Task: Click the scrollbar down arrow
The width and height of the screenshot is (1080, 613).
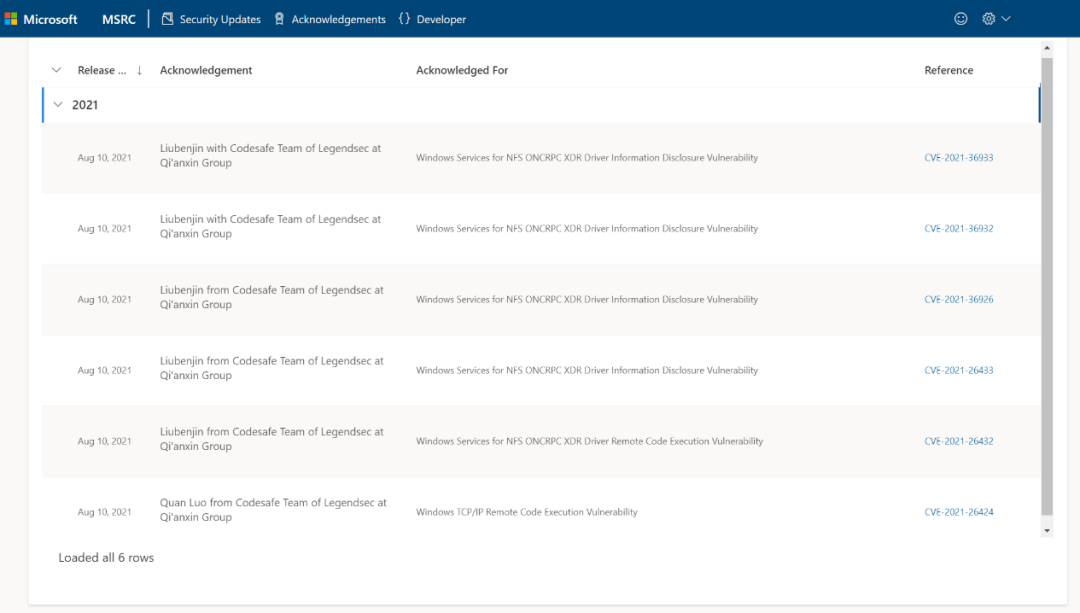Action: pyautogui.click(x=1047, y=530)
